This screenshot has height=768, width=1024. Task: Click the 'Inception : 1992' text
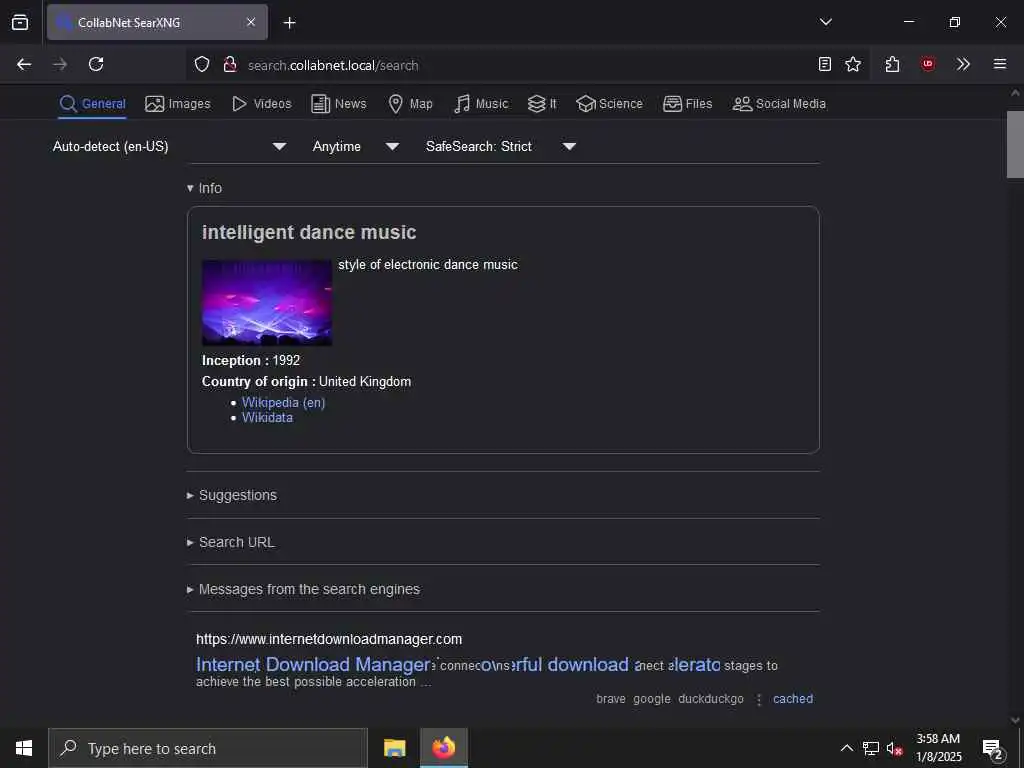click(251, 360)
